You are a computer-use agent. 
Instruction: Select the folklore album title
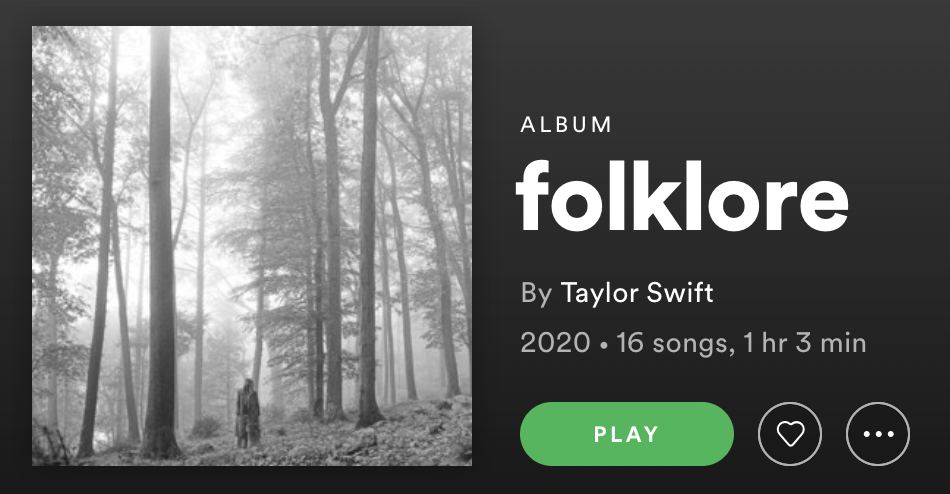[682, 196]
